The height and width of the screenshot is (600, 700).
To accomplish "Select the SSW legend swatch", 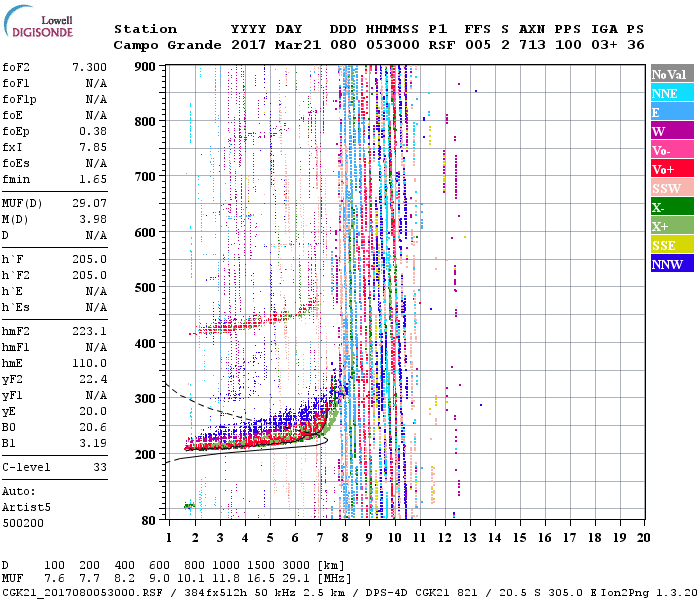I will tap(672, 188).
